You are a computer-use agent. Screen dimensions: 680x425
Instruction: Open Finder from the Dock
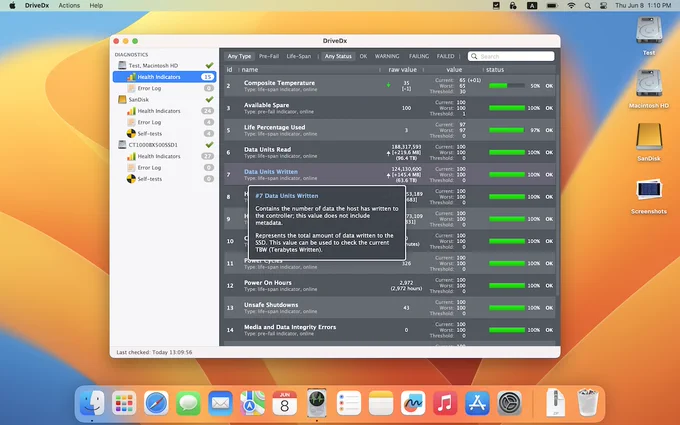[92, 403]
